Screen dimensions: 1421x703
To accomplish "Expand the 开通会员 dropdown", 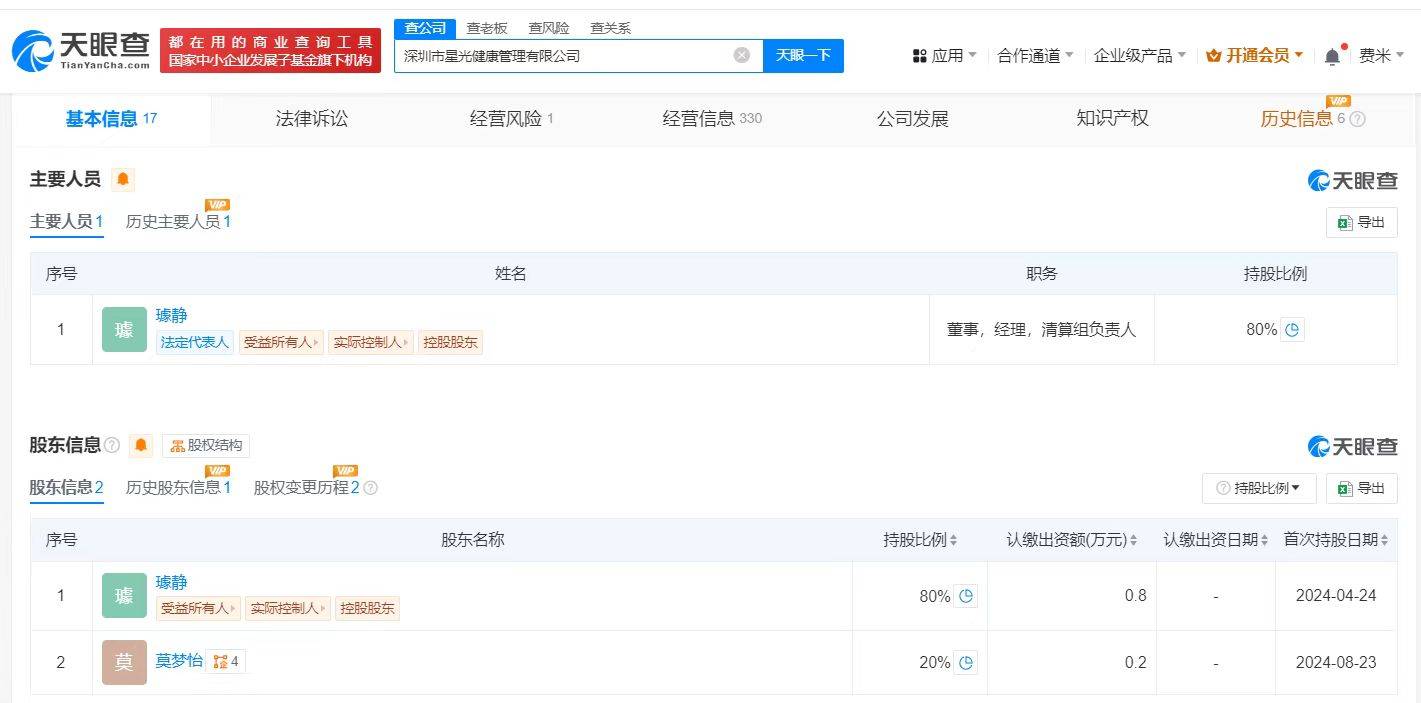I will [1255, 56].
